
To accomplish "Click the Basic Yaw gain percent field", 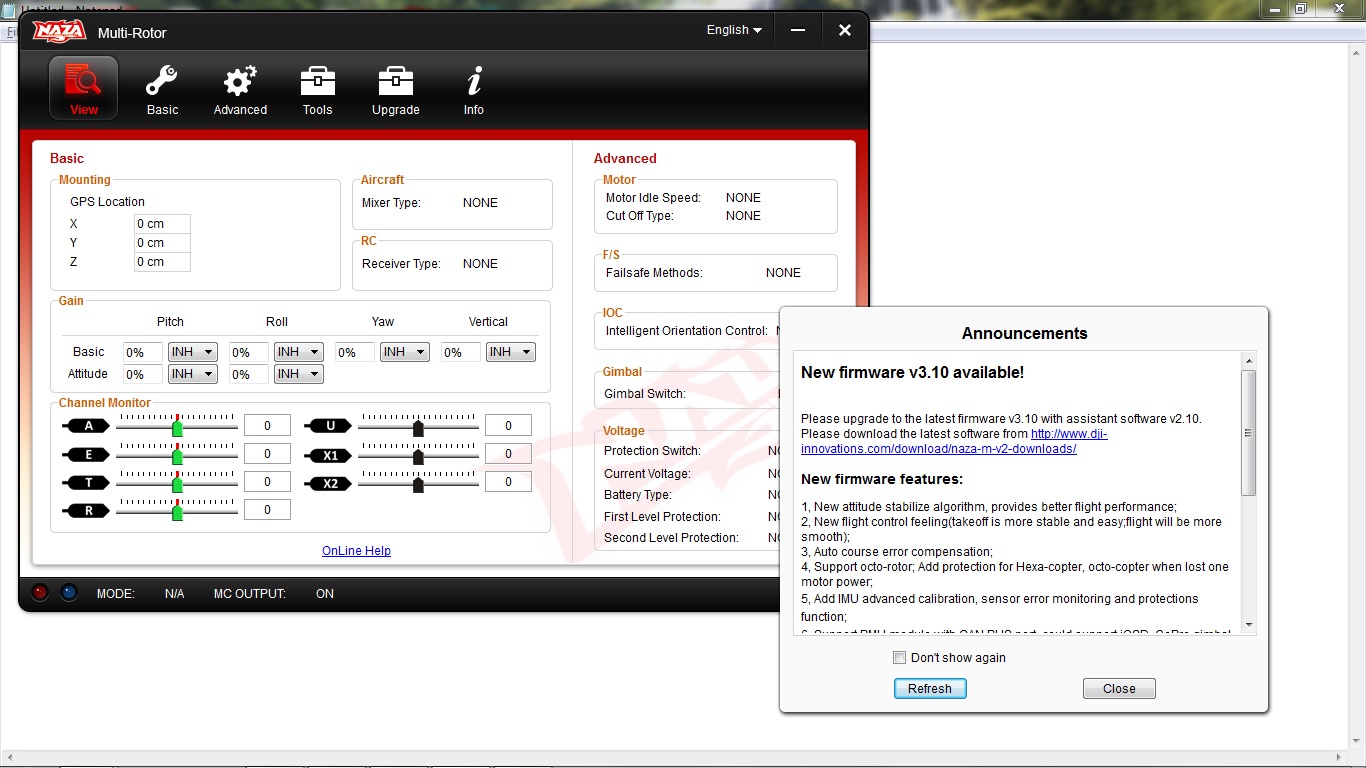I will click(355, 352).
